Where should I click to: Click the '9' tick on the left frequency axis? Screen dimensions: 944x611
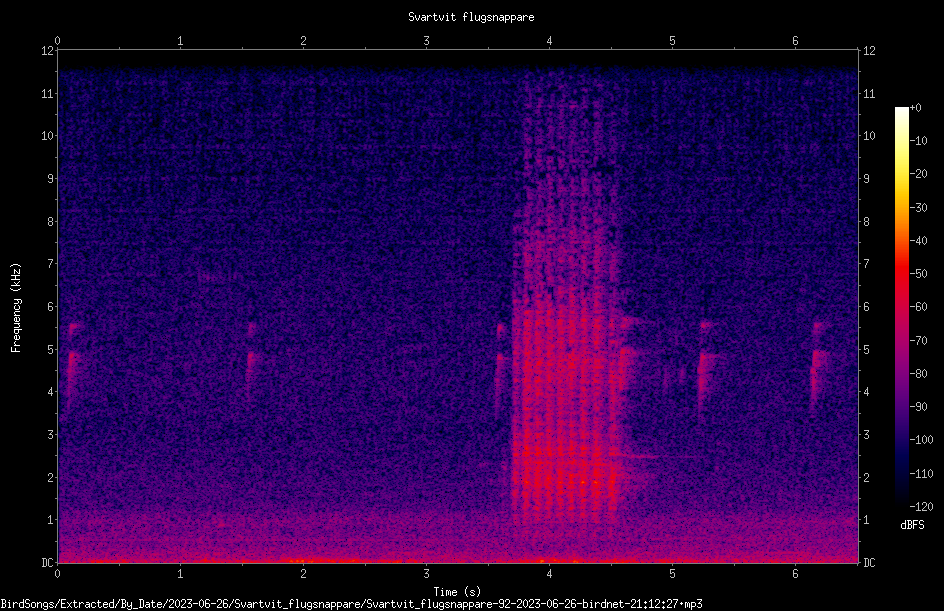(50, 179)
